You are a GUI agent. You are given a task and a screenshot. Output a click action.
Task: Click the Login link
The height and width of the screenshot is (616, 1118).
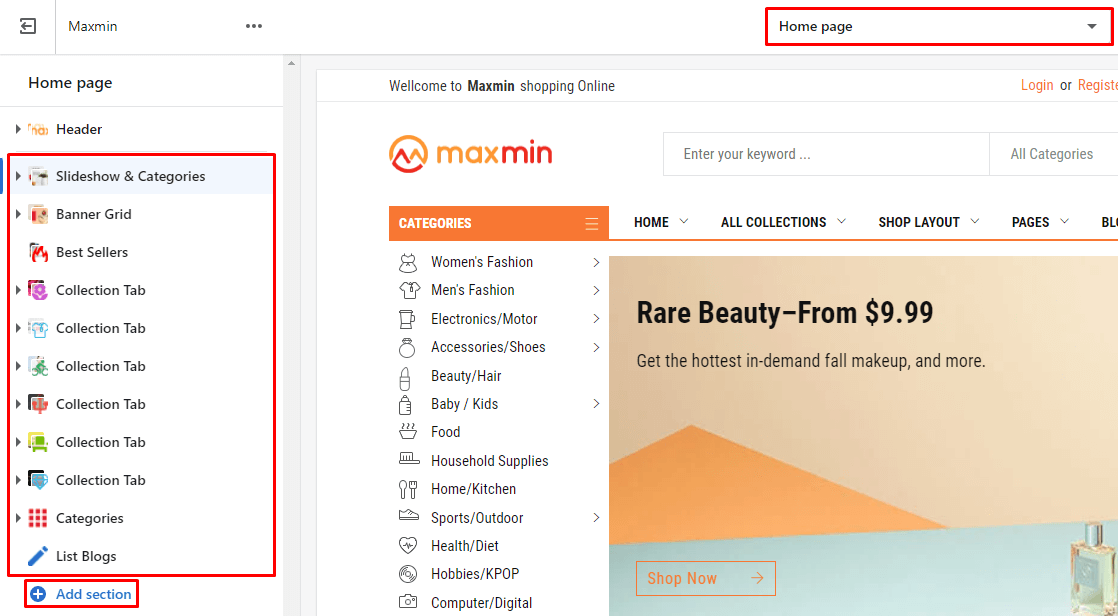pos(1036,86)
